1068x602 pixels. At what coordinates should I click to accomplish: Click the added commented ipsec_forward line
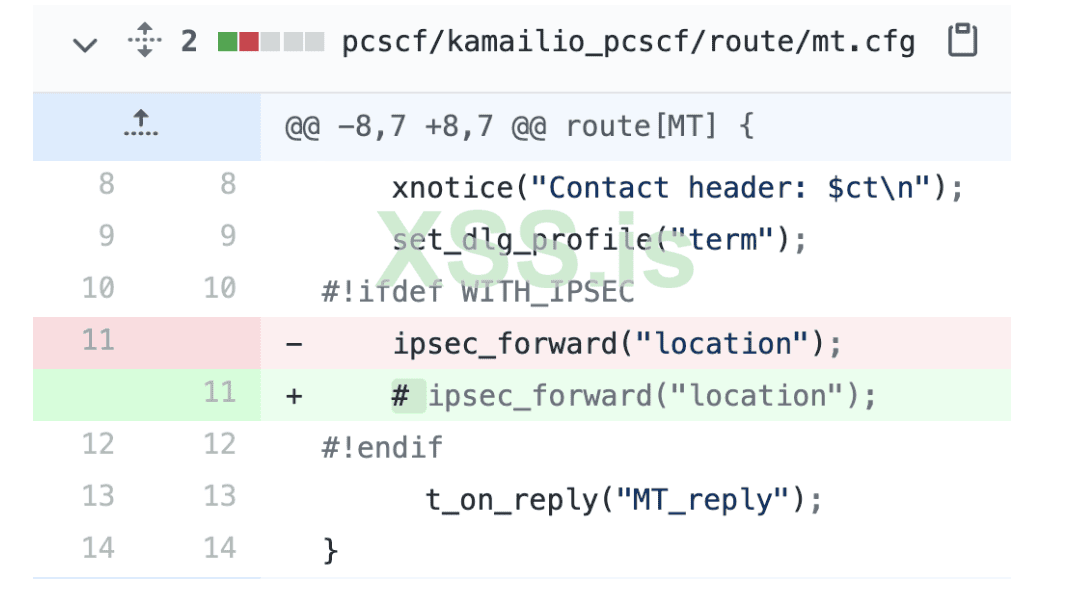coord(634,396)
